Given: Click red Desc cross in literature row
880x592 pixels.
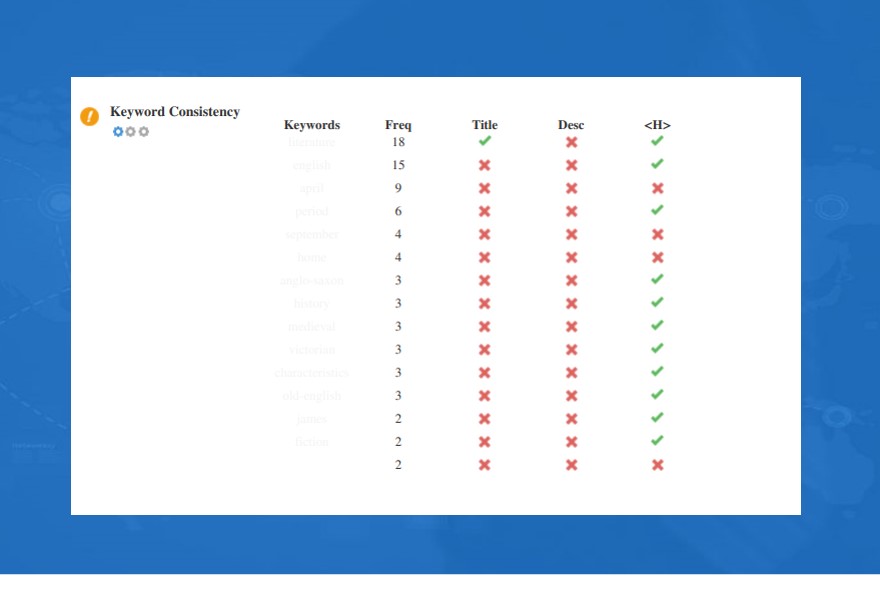Looking at the screenshot, I should click(571, 142).
